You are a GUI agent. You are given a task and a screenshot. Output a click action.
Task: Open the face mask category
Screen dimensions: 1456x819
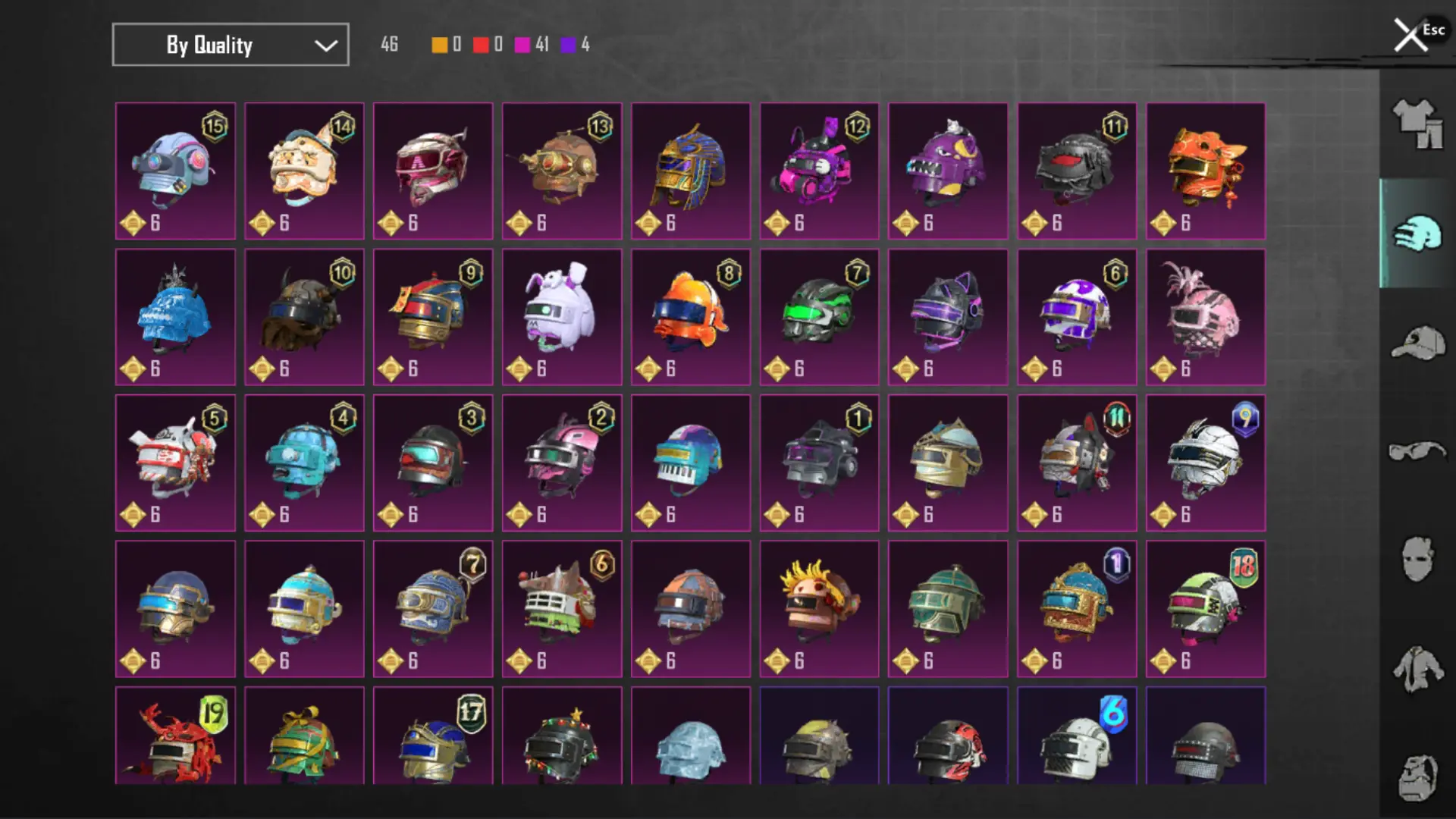click(1417, 560)
